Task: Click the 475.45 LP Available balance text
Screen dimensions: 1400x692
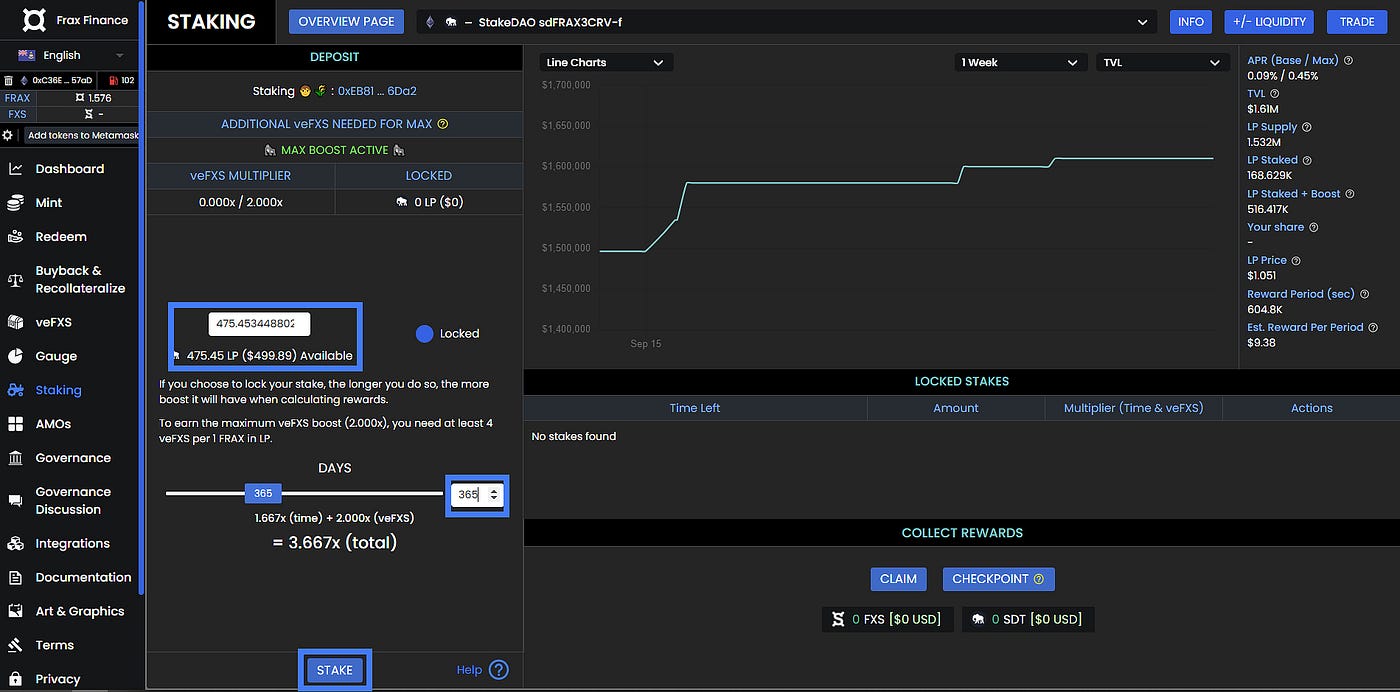Action: point(269,356)
